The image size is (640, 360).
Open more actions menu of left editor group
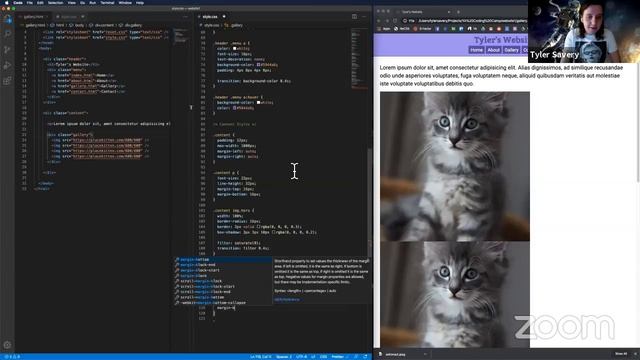(185, 17)
